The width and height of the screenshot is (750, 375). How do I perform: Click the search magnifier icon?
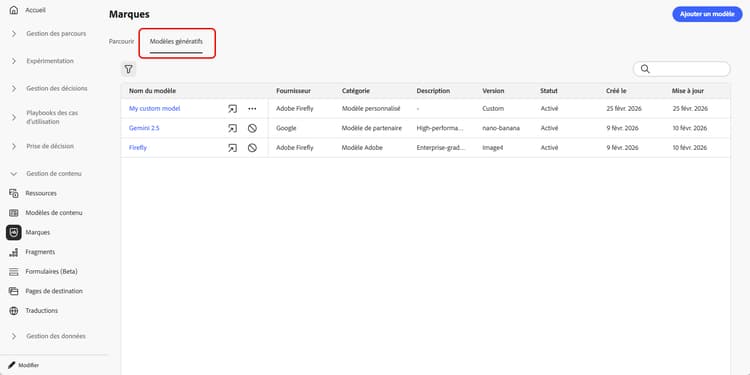[645, 69]
